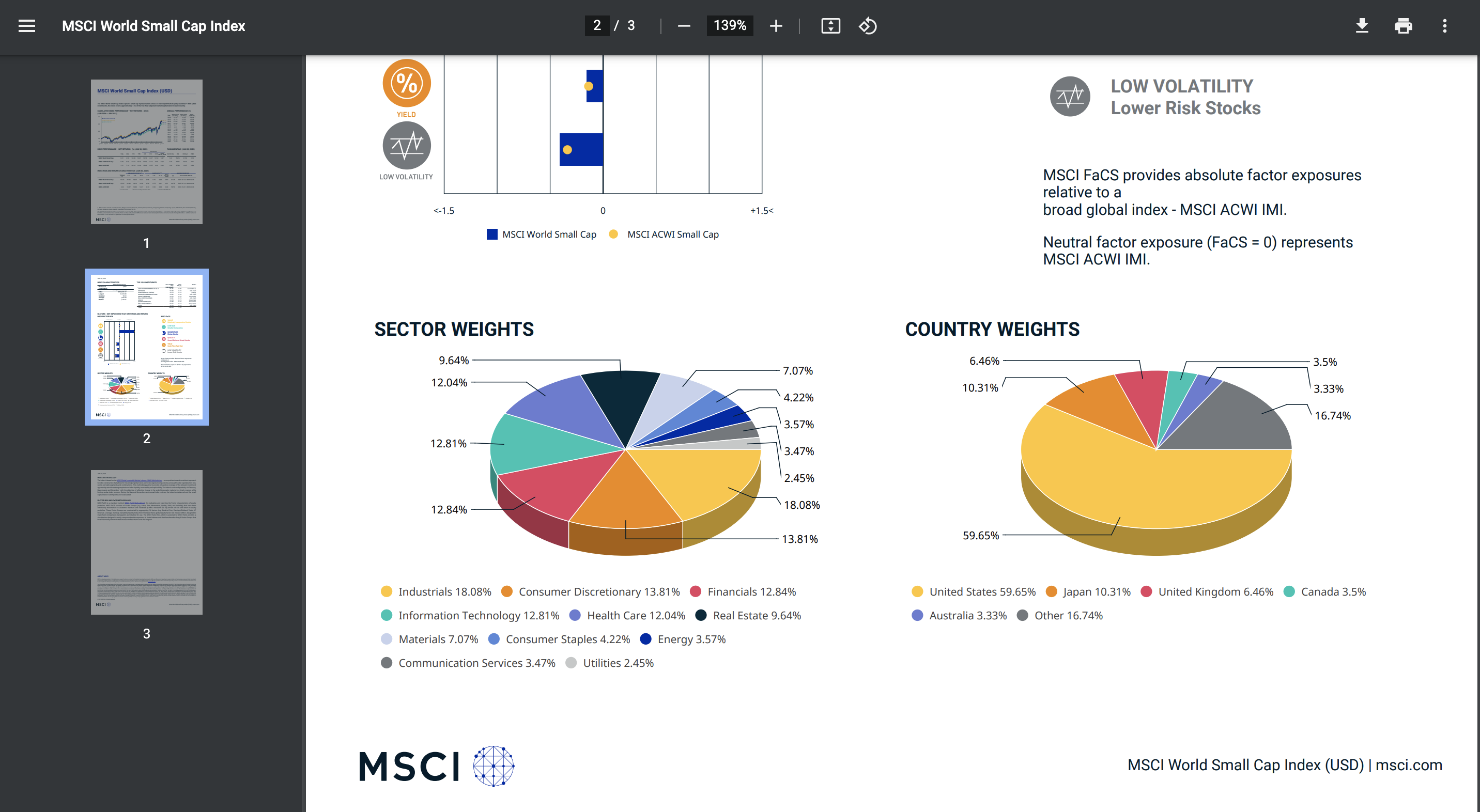Print the document
Viewport: 1480px width, 812px height.
tap(1402, 26)
